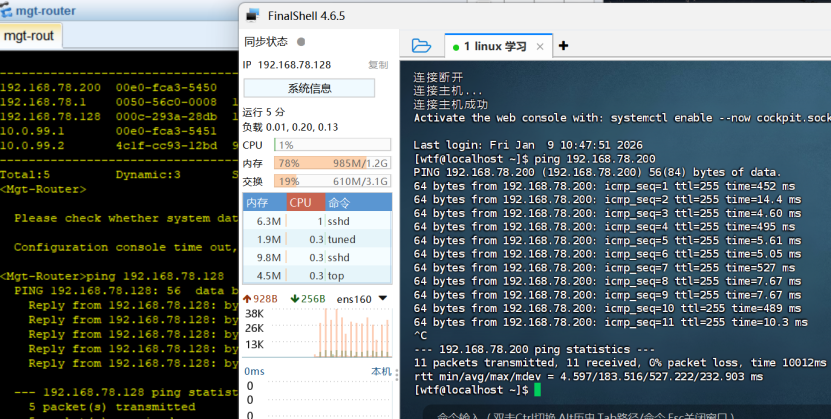831x419 pixels.
Task: Click the 'rtt min/avg/max/mdev' statistics line
Action: (x=588, y=377)
